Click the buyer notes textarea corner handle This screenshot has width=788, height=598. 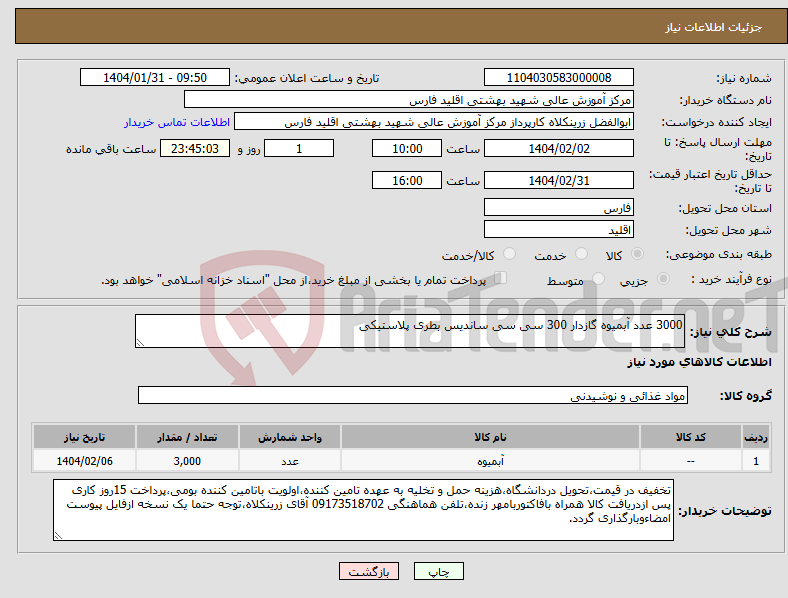(x=58, y=536)
